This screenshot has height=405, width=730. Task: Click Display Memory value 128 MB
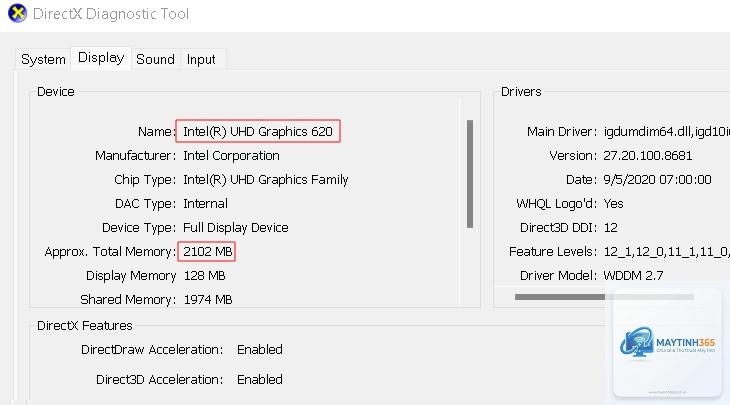pos(204,276)
